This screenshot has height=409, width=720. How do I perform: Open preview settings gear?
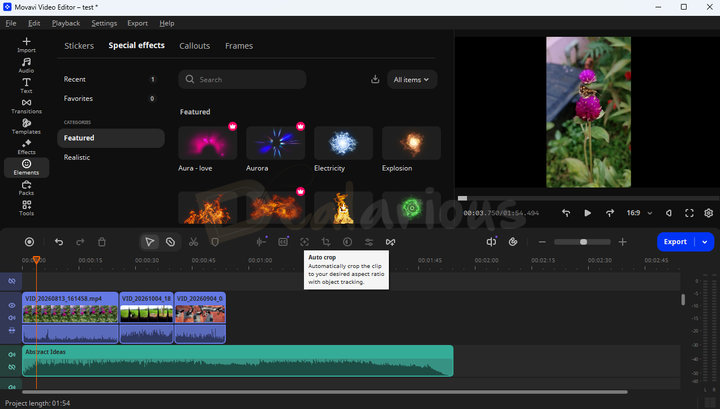pyautogui.click(x=709, y=213)
